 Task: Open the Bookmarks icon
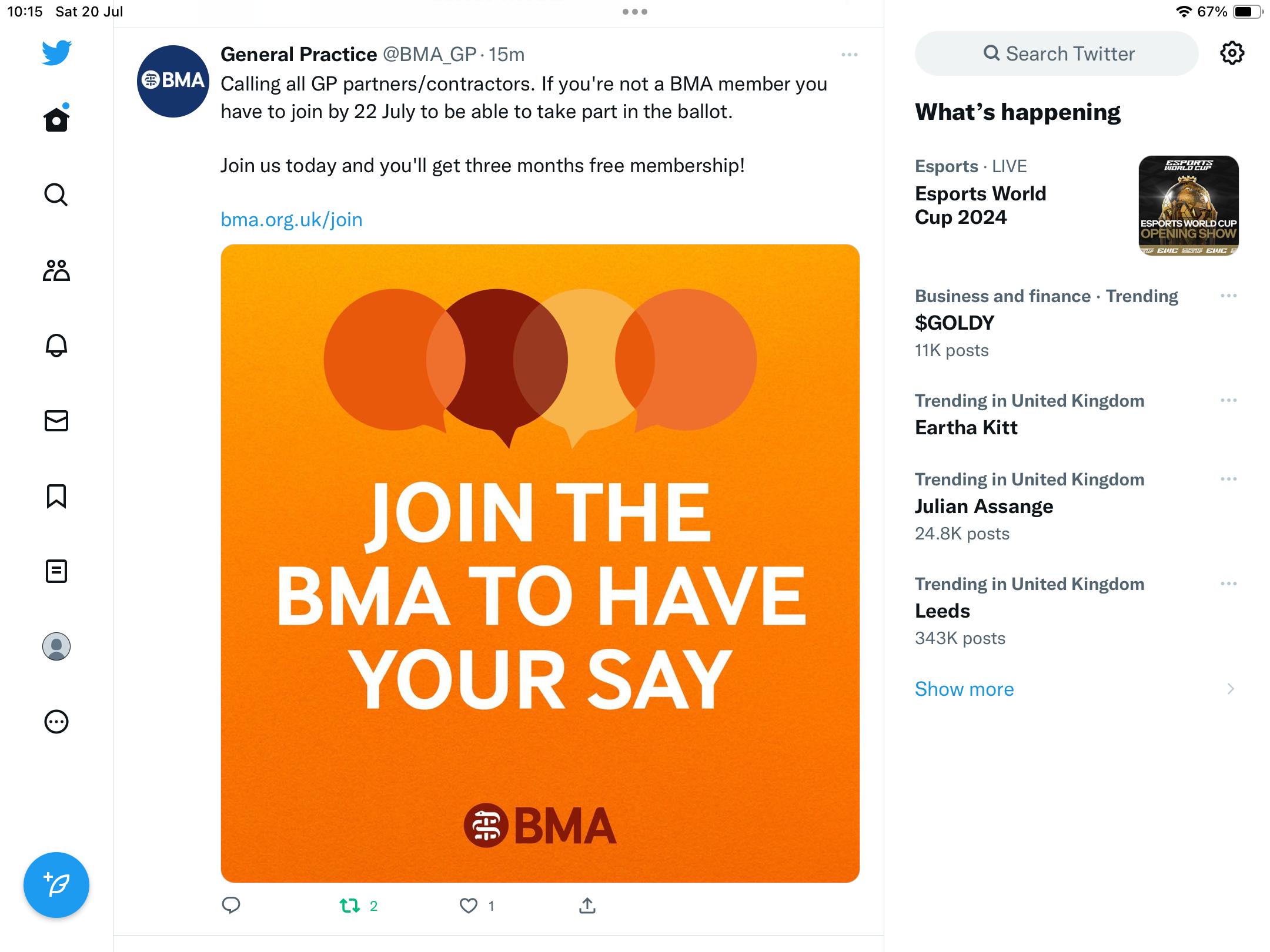[56, 496]
